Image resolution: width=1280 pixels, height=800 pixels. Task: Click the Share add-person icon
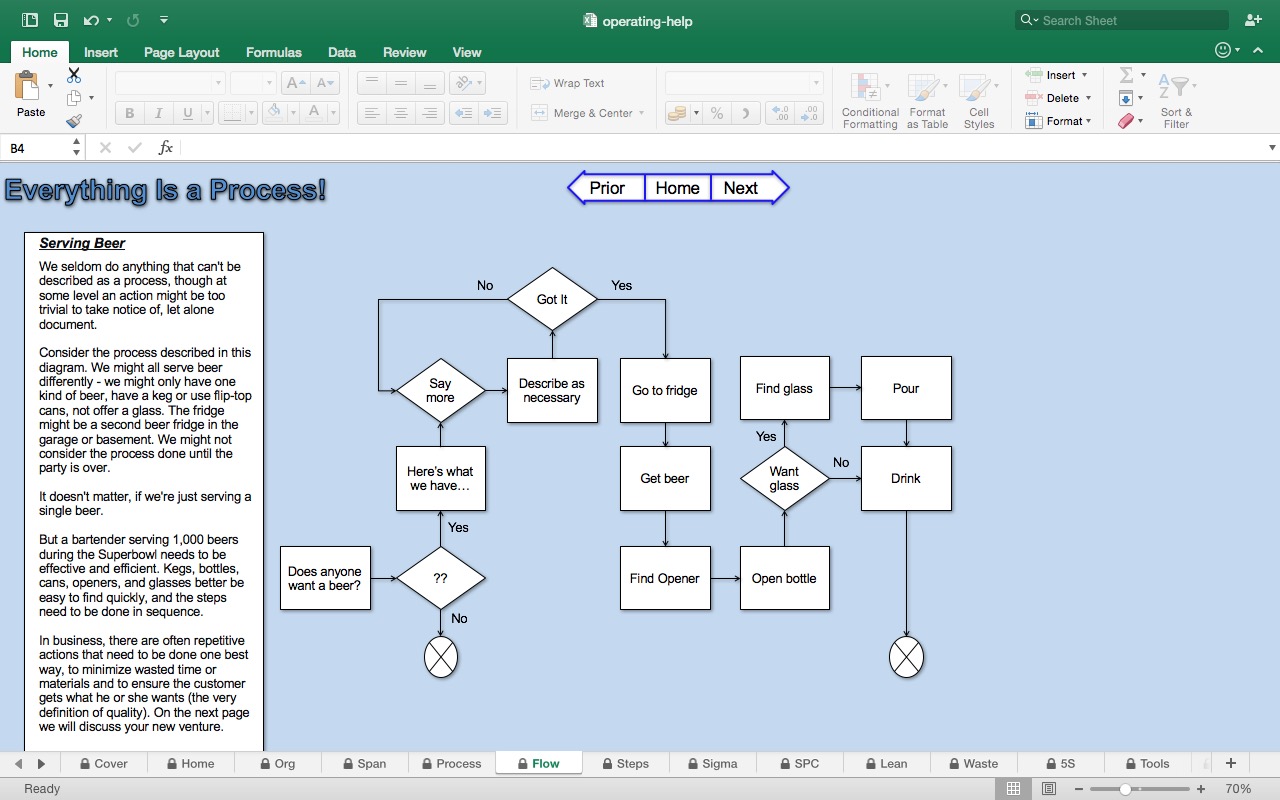pos(1253,20)
